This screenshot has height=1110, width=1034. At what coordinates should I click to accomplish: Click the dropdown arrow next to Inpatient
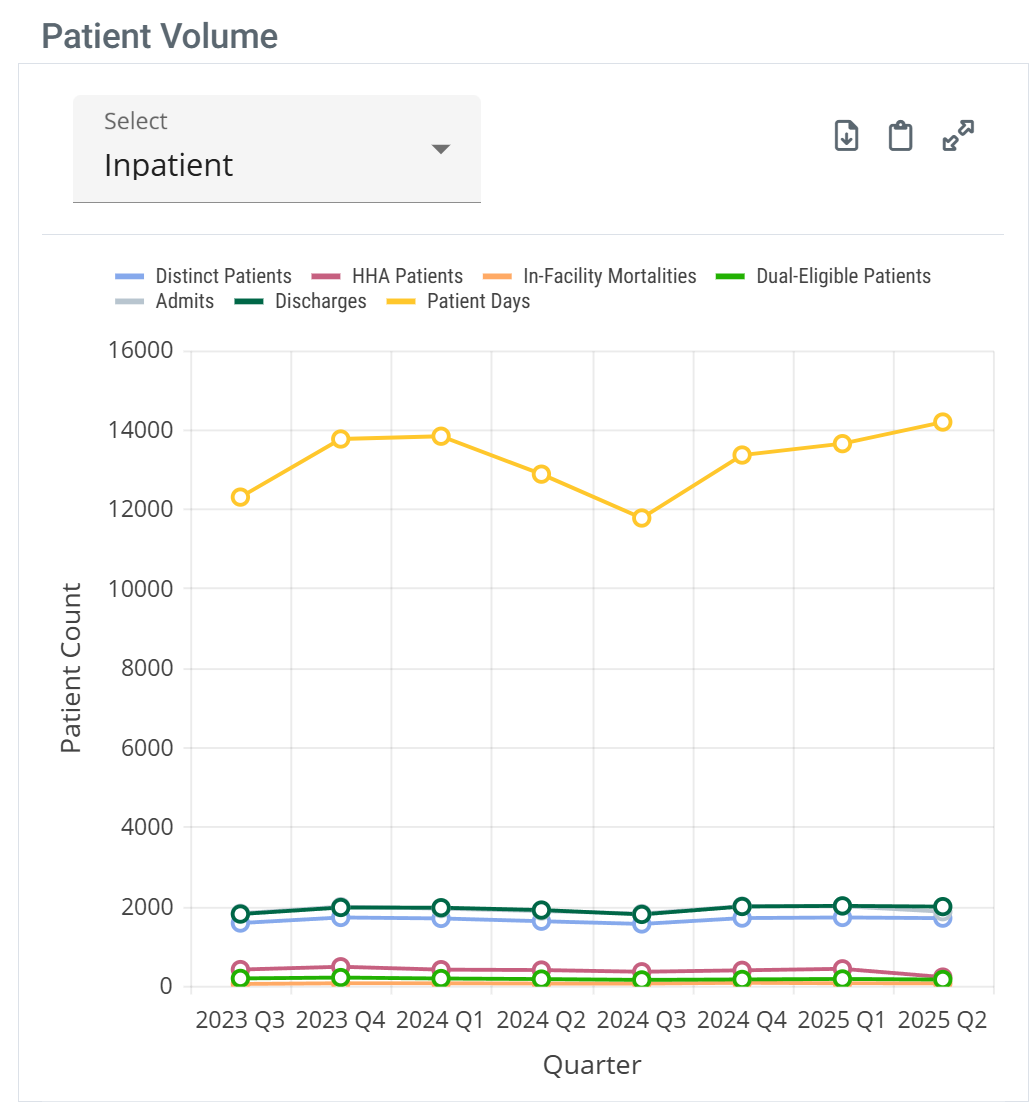(440, 149)
